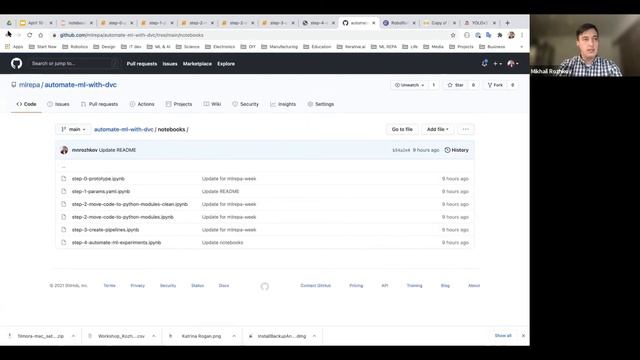Open the Robotics bookmarks folder
The height and width of the screenshot is (360, 640).
[x=75, y=47]
